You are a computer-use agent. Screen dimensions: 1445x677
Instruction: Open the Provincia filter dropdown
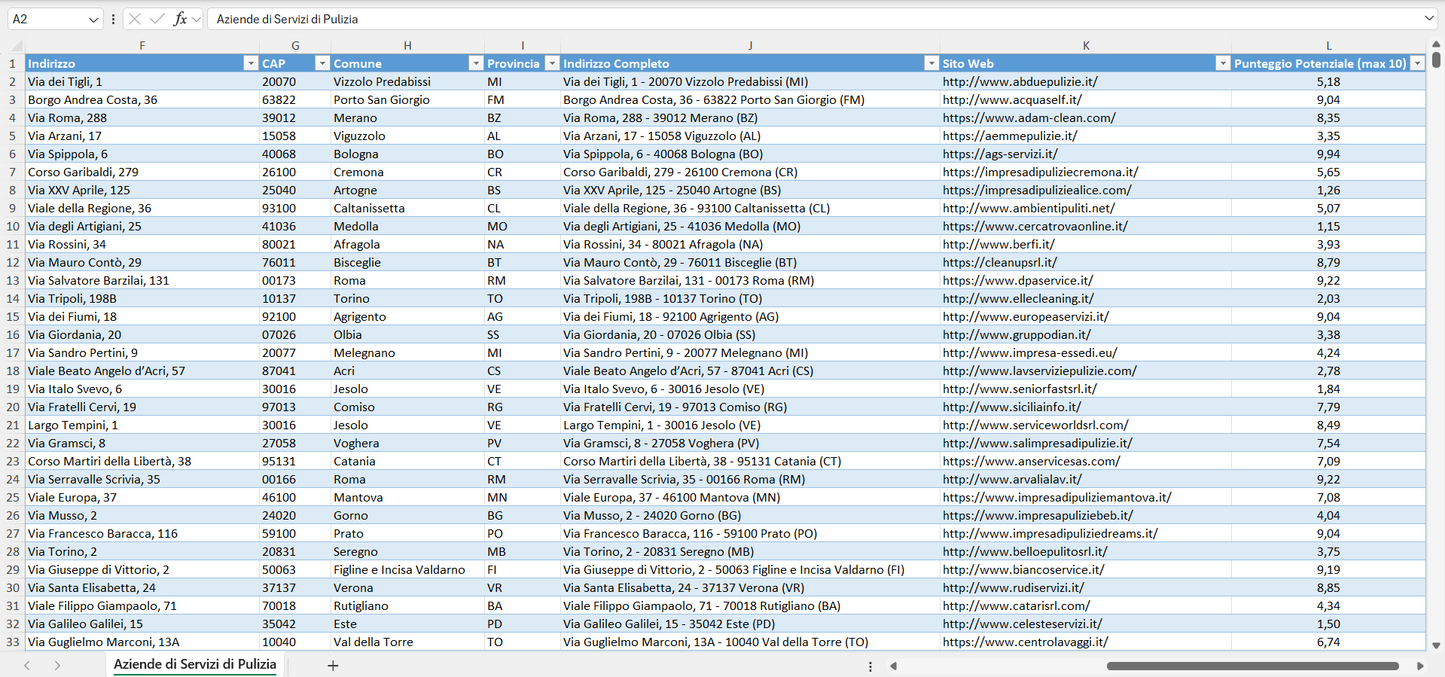click(x=550, y=64)
